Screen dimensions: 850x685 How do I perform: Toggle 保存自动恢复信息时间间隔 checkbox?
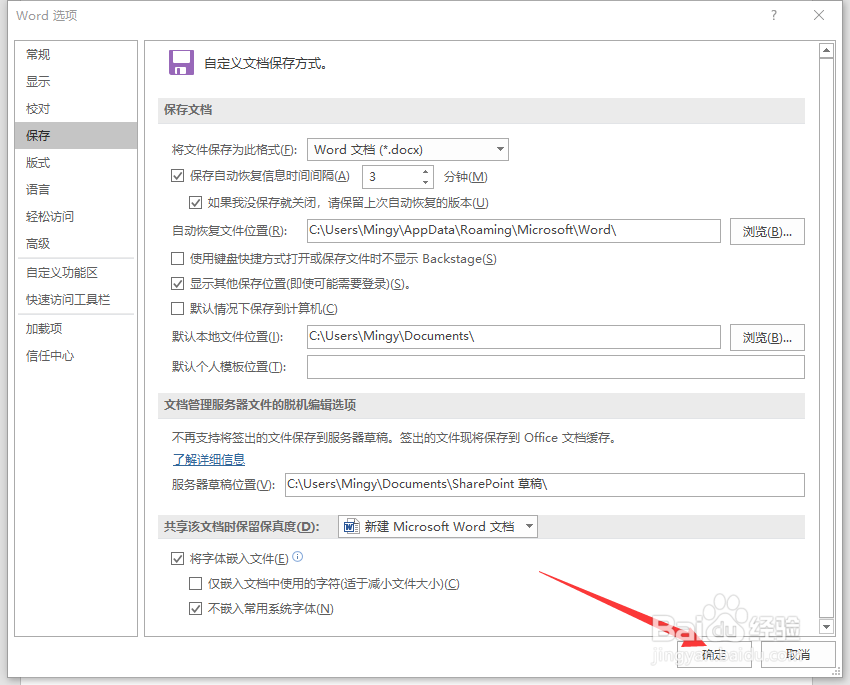[177, 176]
